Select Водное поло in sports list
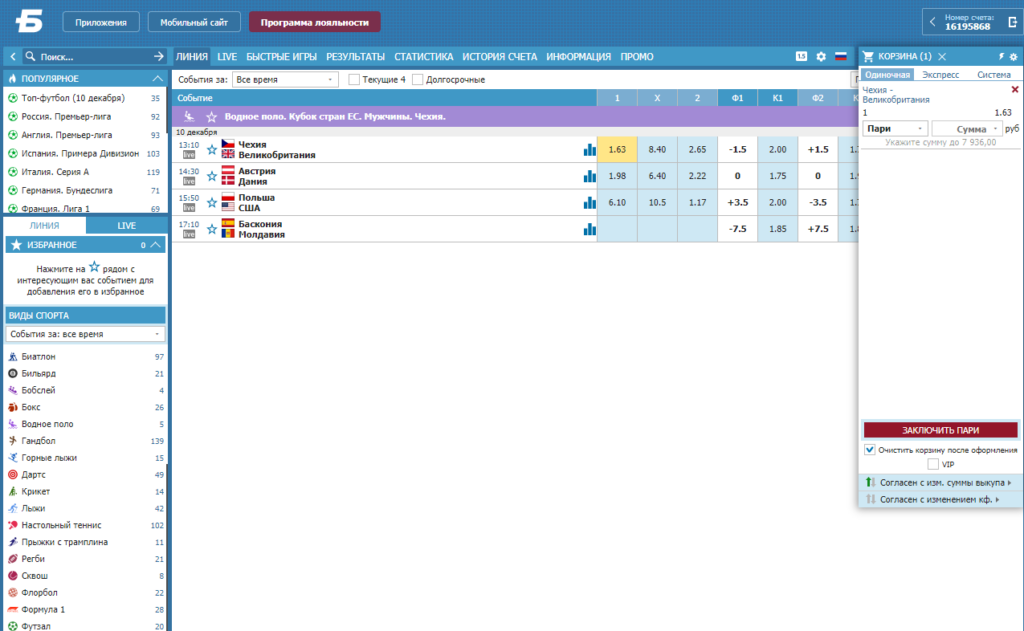 47,424
